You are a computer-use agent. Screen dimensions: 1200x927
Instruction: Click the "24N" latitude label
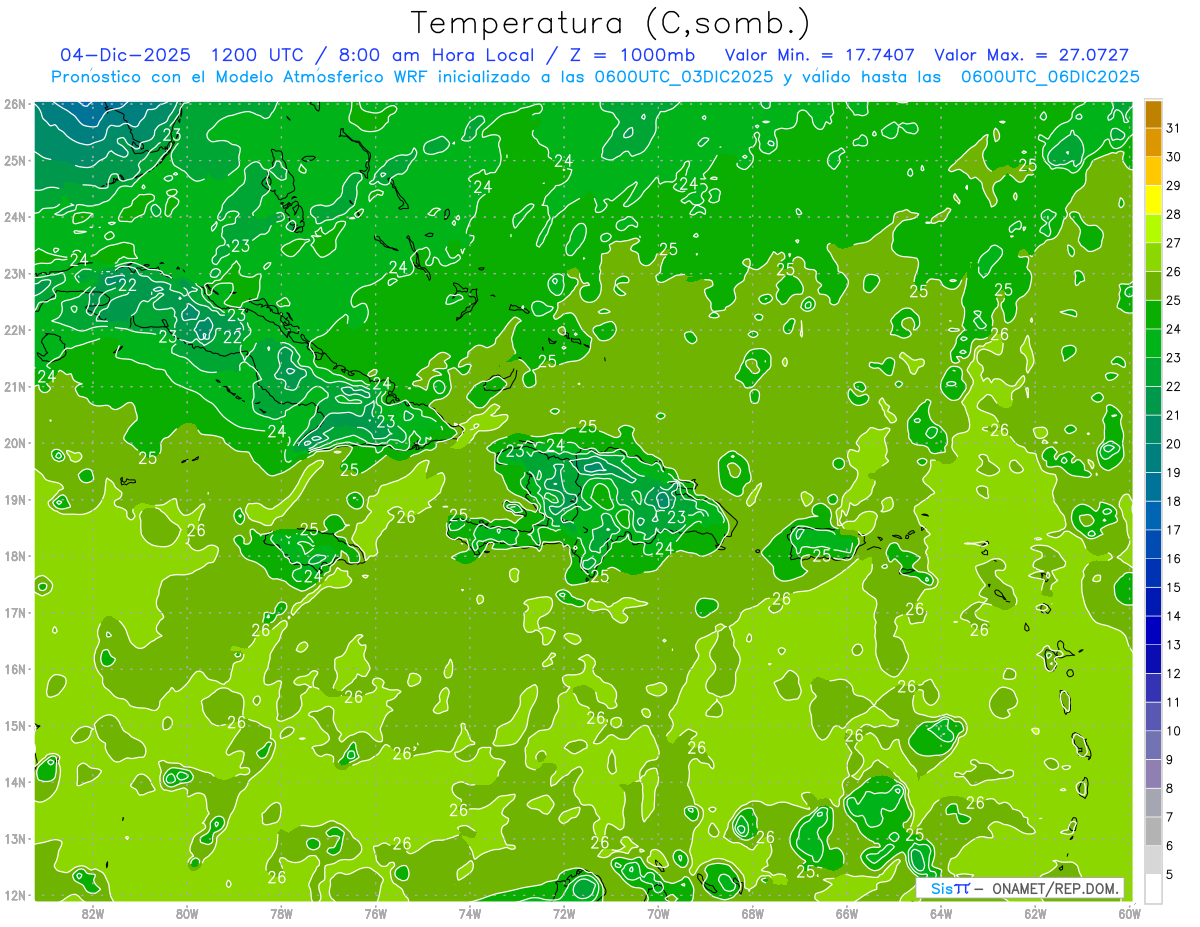[15, 216]
